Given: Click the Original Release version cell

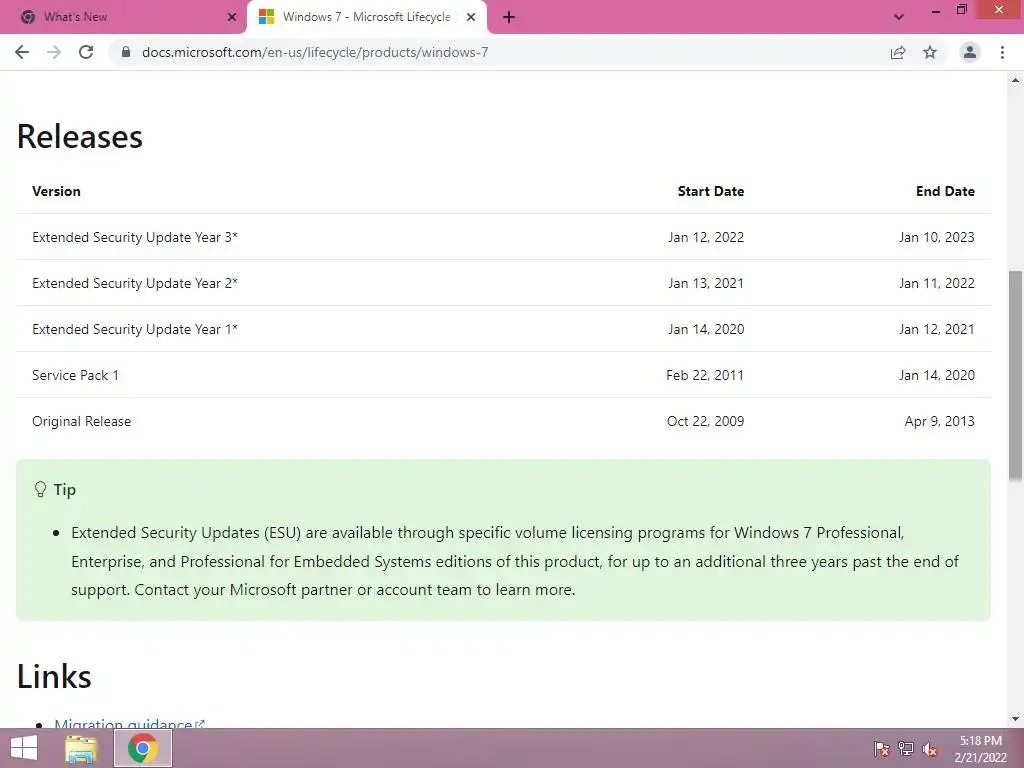Looking at the screenshot, I should (x=82, y=421).
